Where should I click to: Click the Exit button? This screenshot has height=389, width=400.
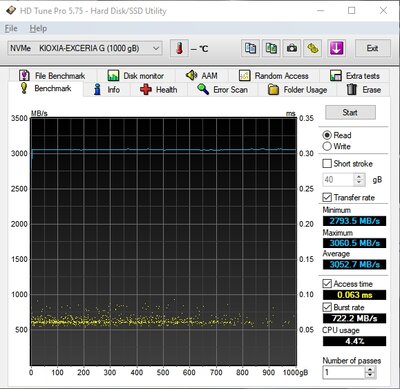point(372,49)
